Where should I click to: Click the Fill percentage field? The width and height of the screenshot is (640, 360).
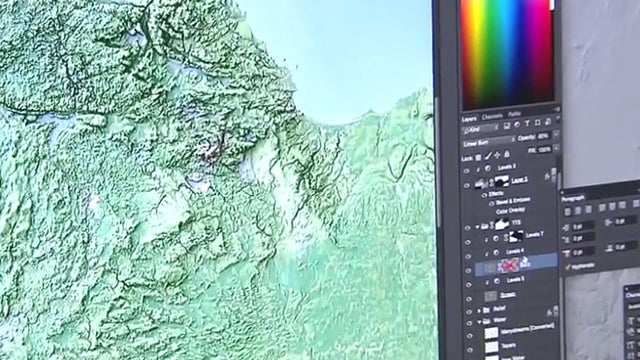pos(544,150)
